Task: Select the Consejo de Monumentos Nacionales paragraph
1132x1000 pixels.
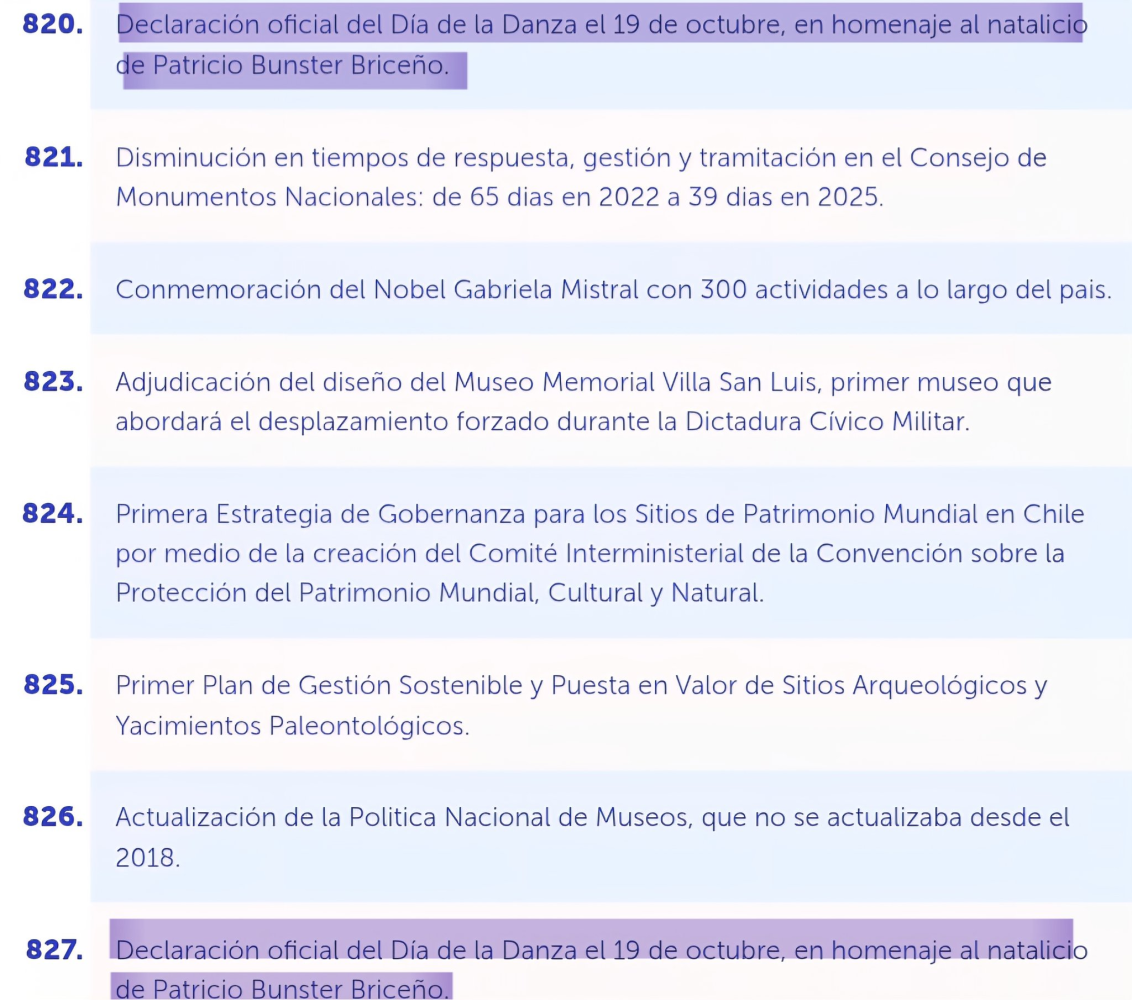Action: point(580,177)
